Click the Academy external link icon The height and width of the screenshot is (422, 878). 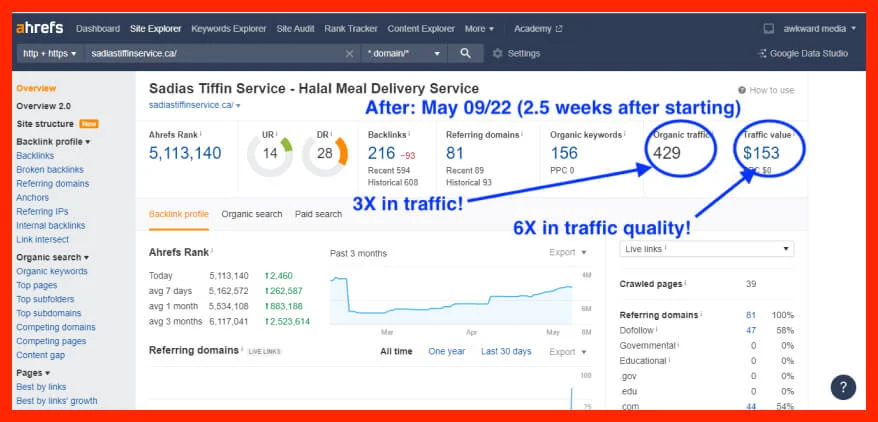click(559, 29)
